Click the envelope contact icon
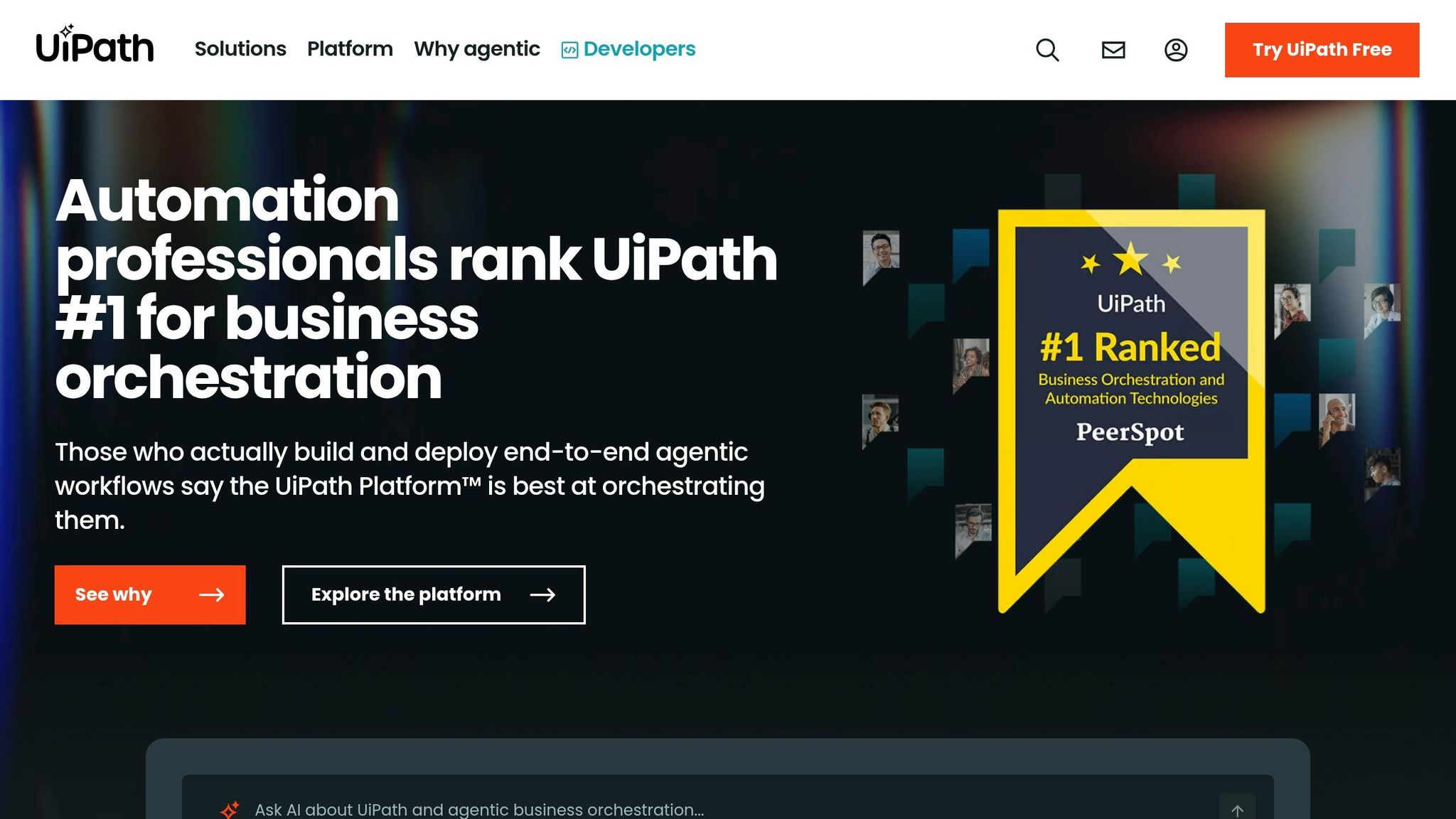This screenshot has height=819, width=1456. (1113, 50)
